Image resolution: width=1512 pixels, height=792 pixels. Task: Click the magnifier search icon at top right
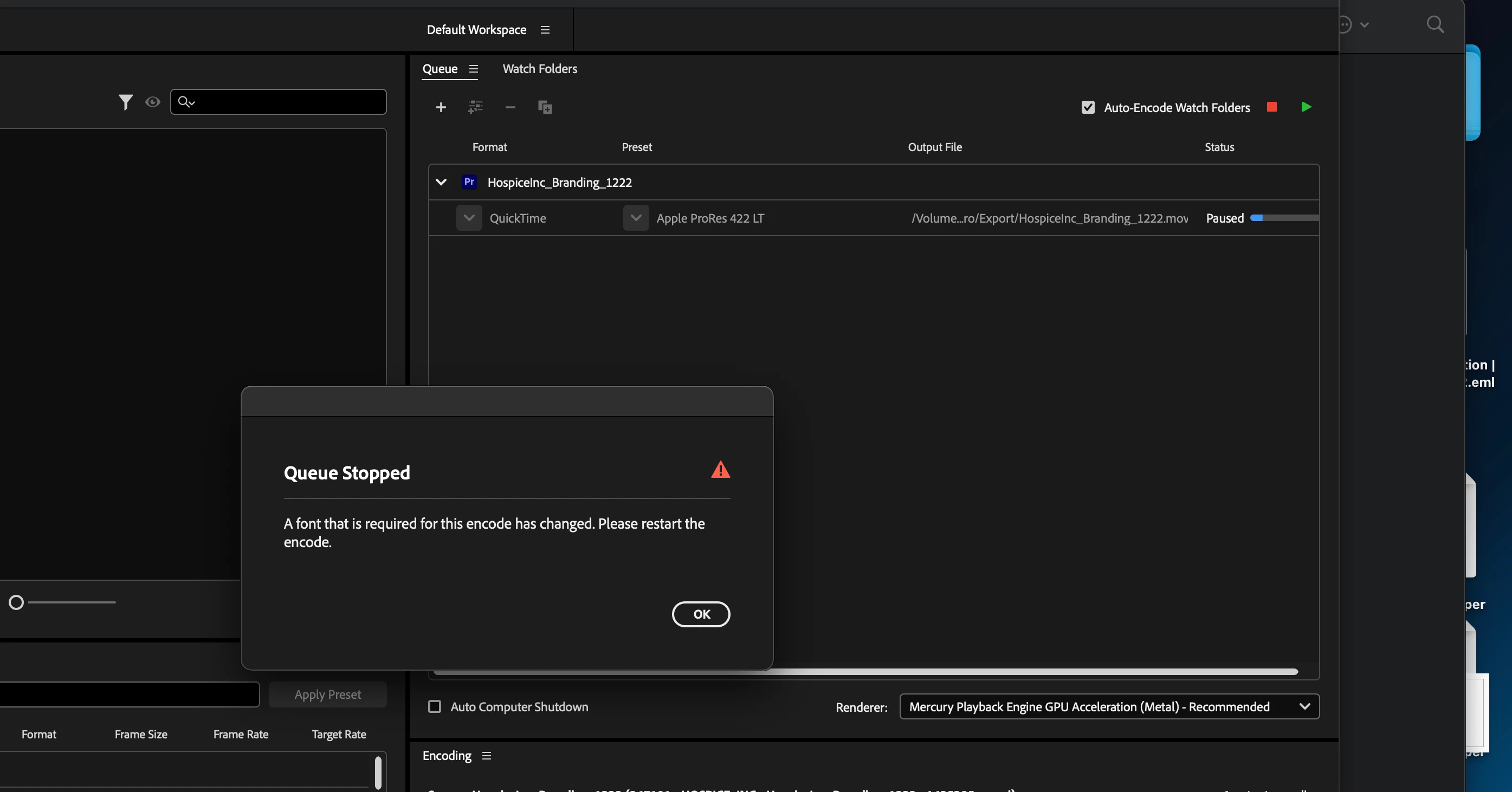tap(1435, 24)
